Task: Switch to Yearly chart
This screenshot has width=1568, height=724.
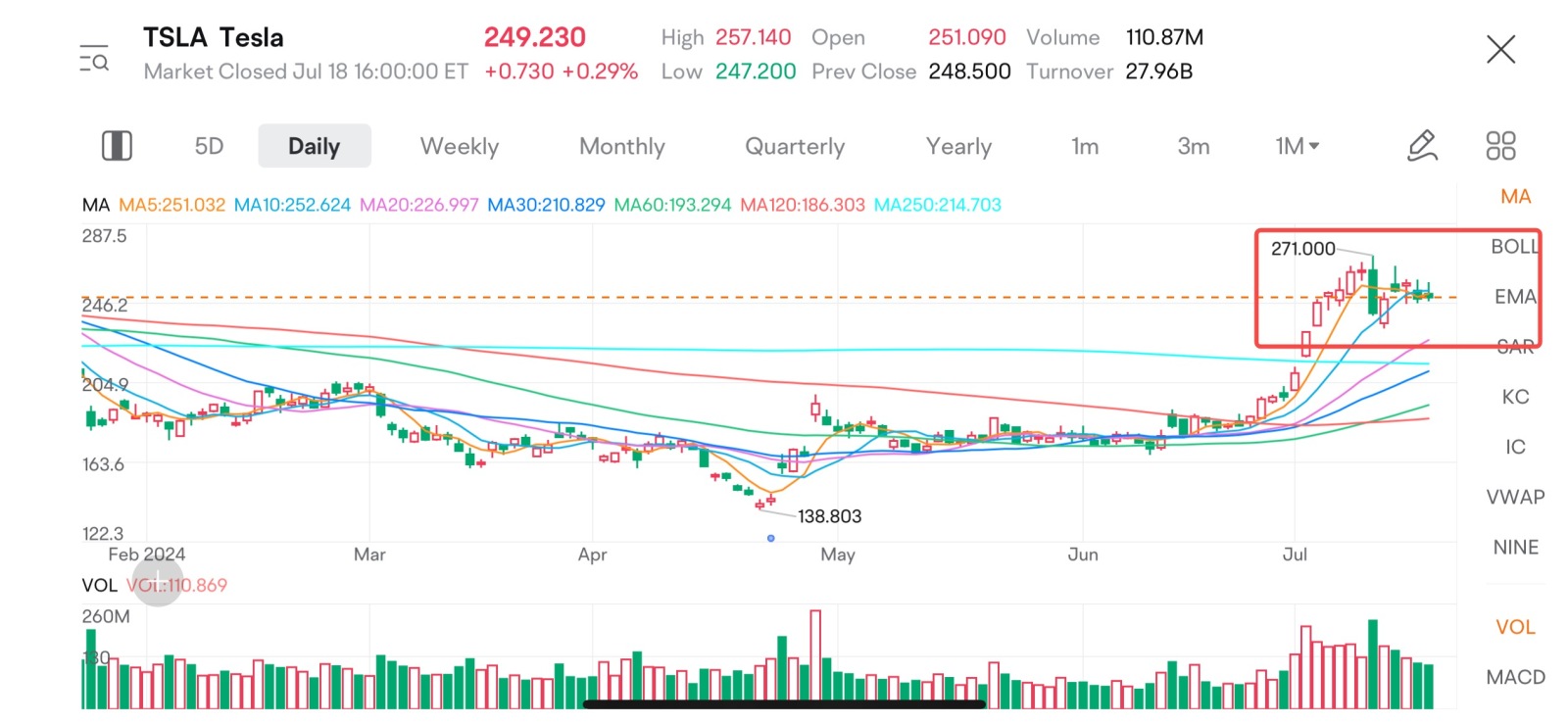Action: (959, 146)
